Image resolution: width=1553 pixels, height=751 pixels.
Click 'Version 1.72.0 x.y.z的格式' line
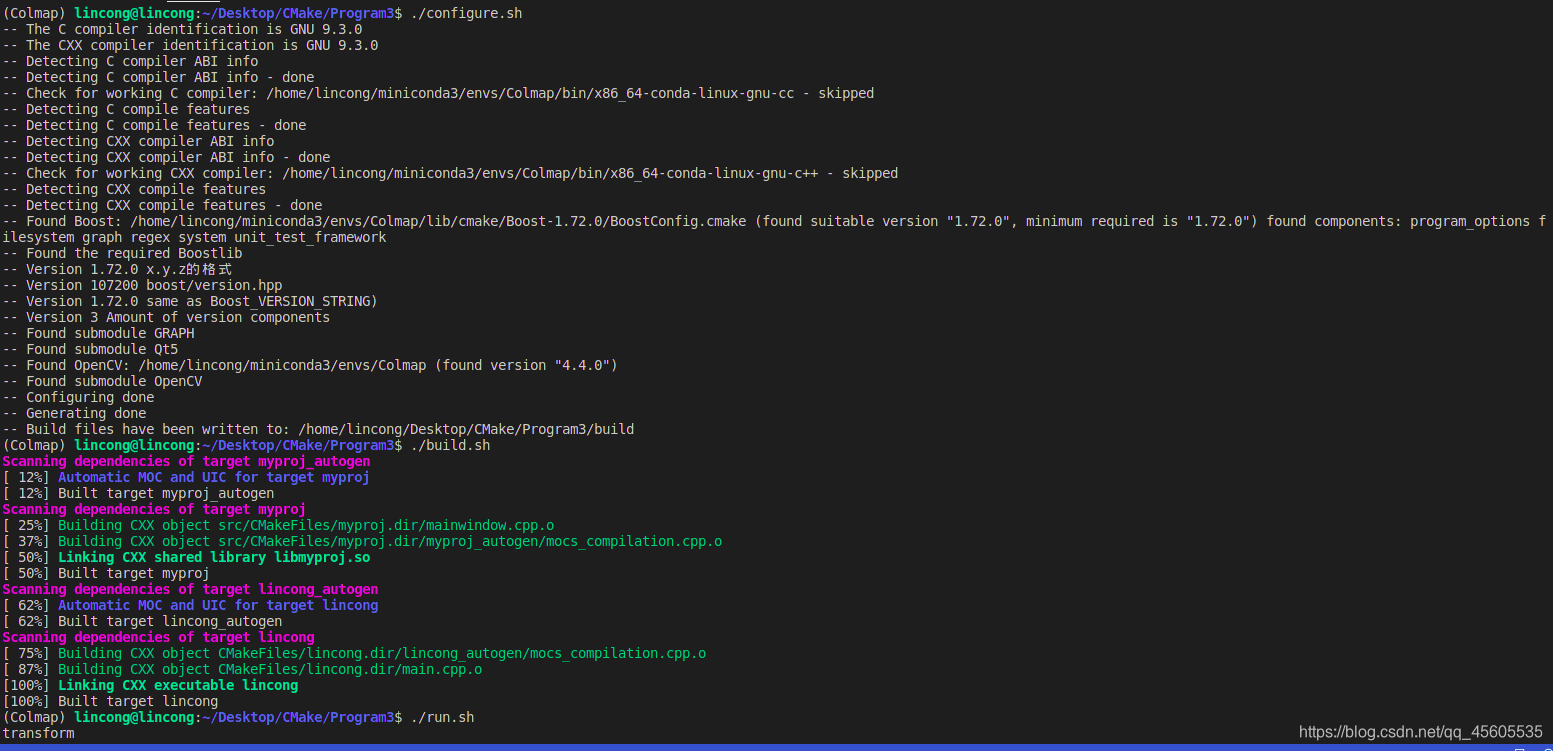click(117, 269)
